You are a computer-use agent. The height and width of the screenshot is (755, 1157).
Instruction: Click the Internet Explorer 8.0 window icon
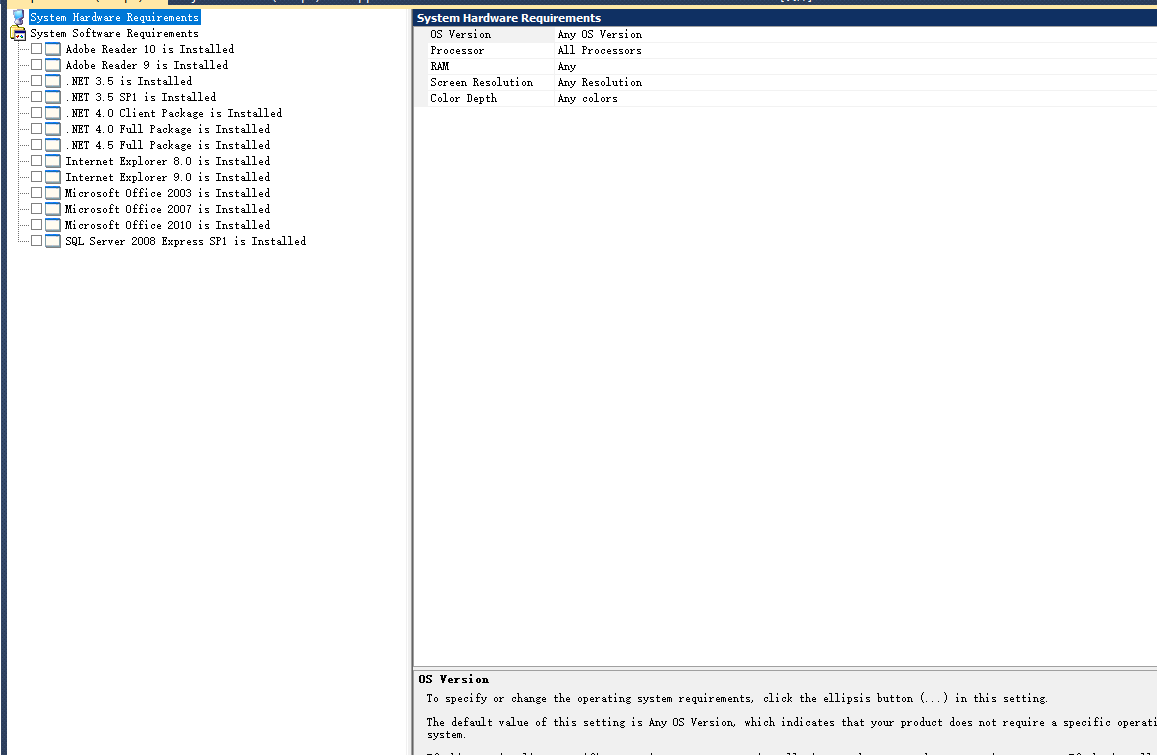[x=52, y=161]
